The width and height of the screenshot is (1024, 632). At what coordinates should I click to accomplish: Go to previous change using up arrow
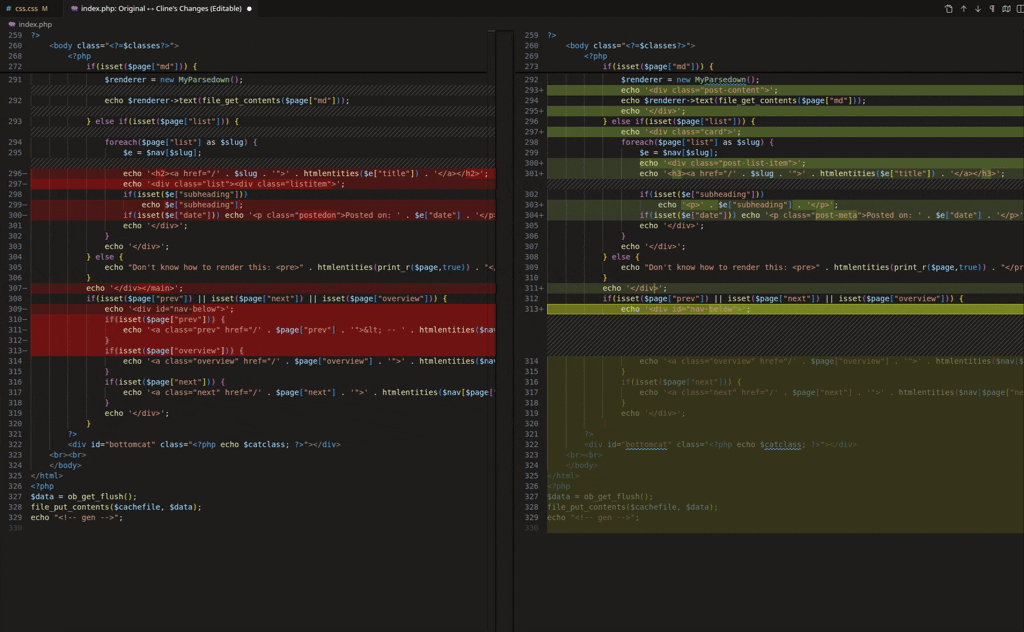pos(963,9)
